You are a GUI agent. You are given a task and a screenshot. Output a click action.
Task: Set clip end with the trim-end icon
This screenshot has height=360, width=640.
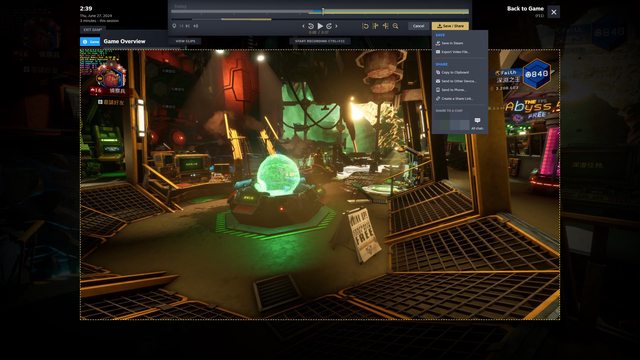pos(385,26)
